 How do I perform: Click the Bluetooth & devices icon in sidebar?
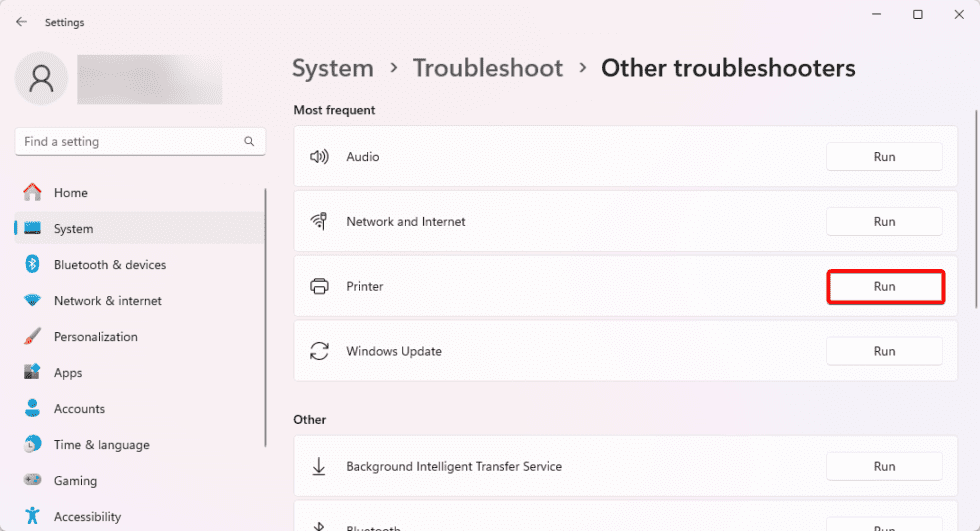[32, 265]
